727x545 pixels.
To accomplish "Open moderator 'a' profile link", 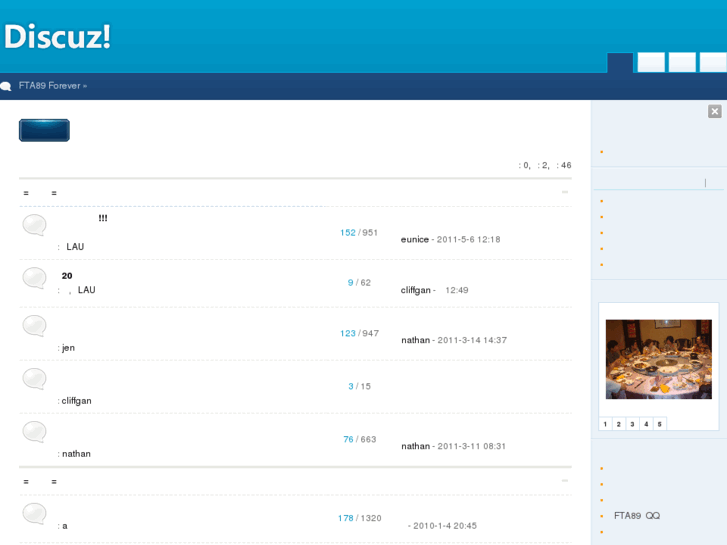I will tap(65, 526).
